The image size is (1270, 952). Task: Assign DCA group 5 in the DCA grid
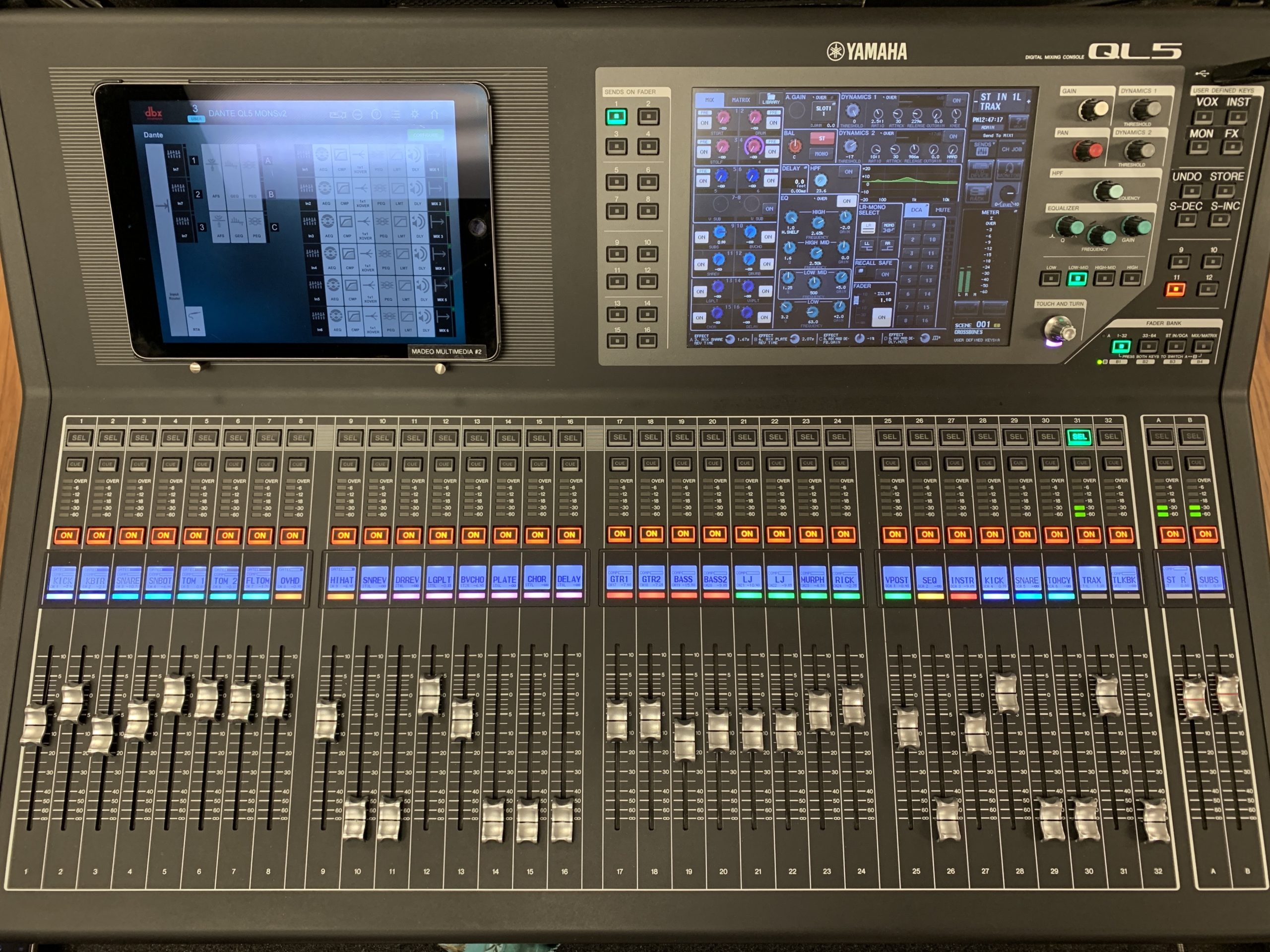click(x=909, y=281)
